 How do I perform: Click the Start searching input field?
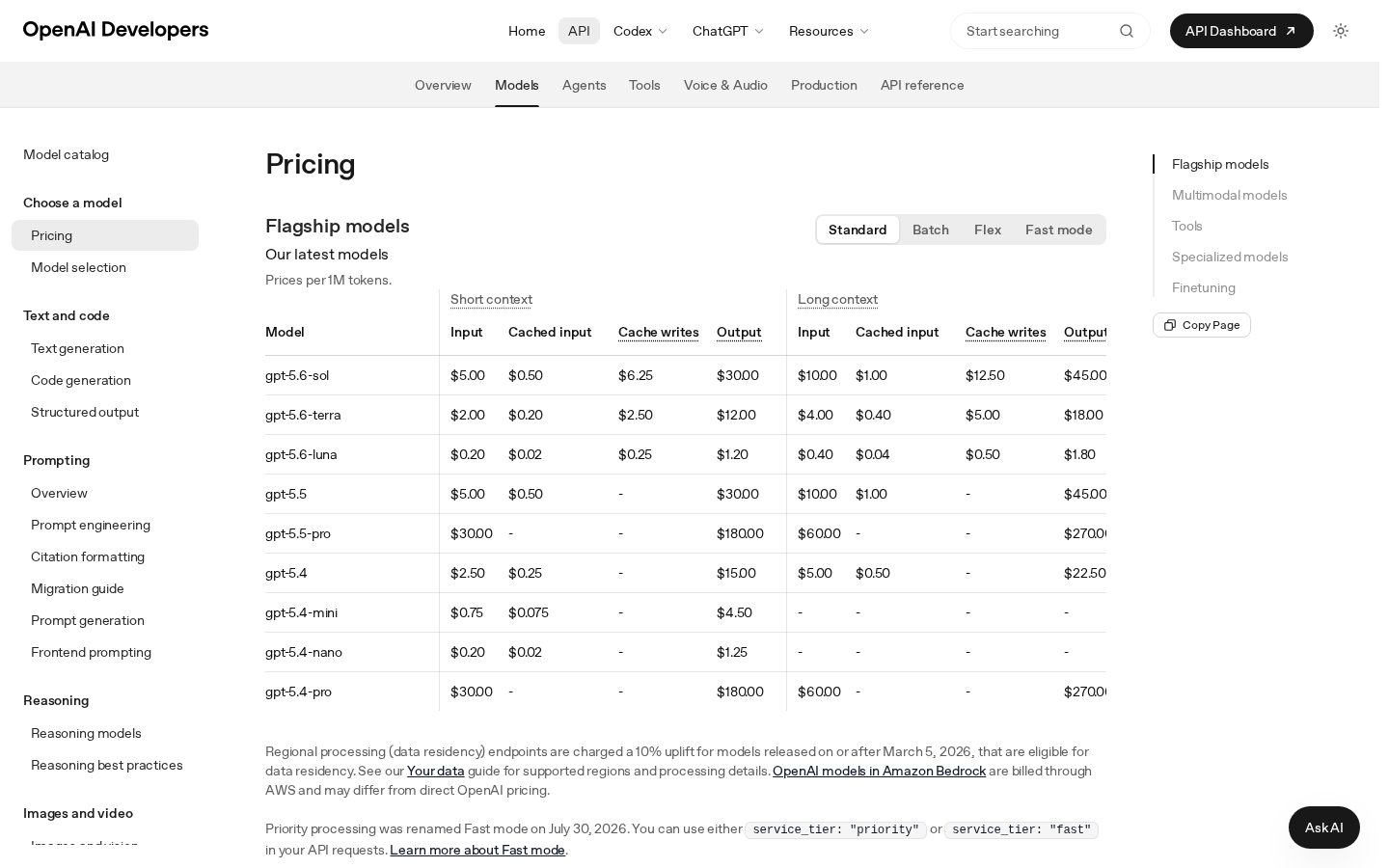1049,31
